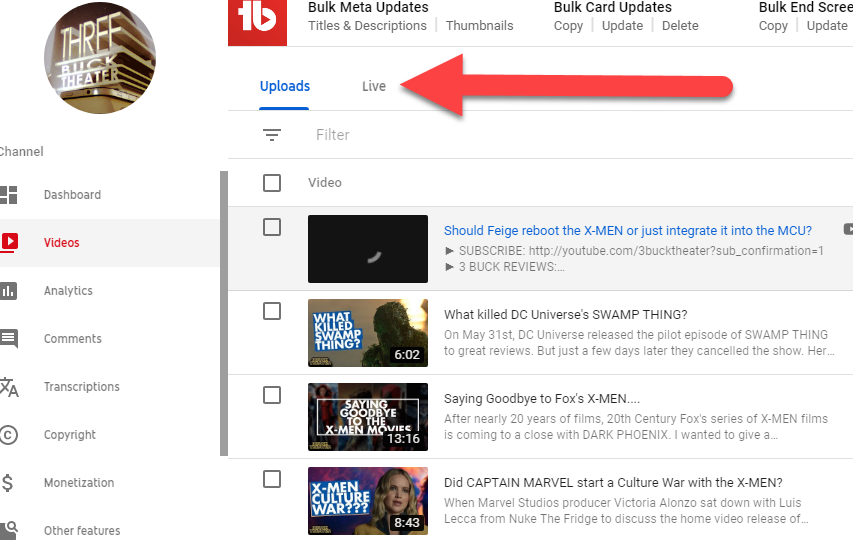Go to Comments in the sidebar
Viewport: 853px width, 540px height.
coord(72,338)
